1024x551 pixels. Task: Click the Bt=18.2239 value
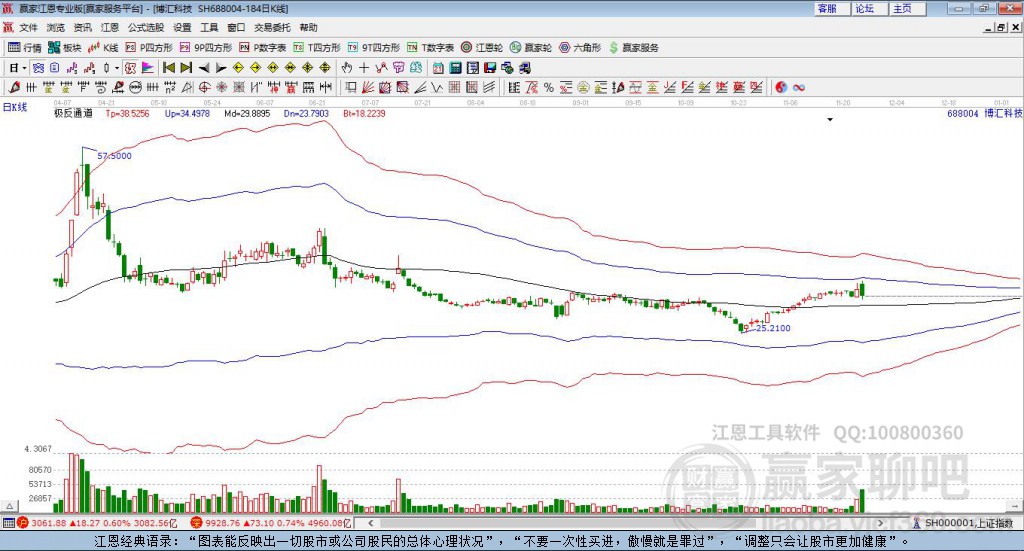click(x=364, y=113)
